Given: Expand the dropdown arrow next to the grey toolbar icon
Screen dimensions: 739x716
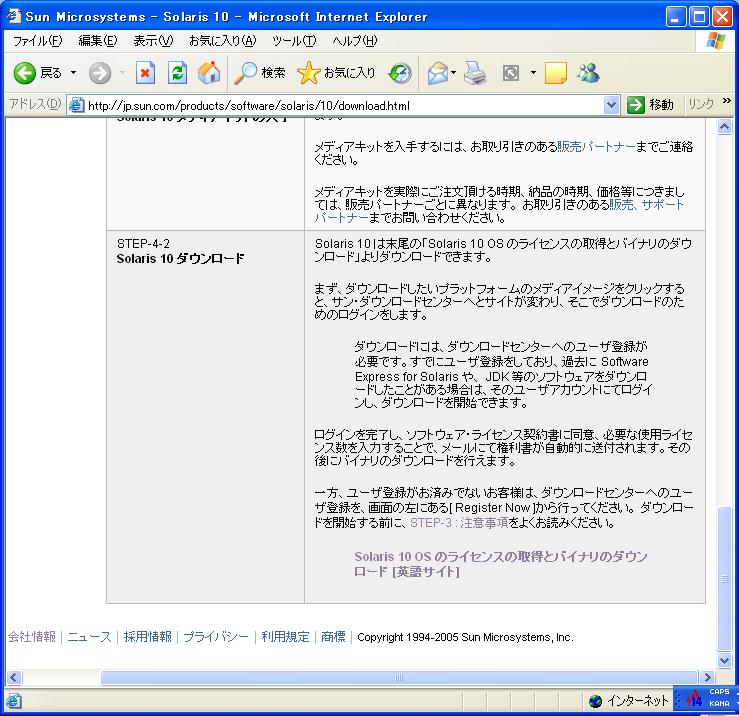Looking at the screenshot, I should [x=534, y=73].
